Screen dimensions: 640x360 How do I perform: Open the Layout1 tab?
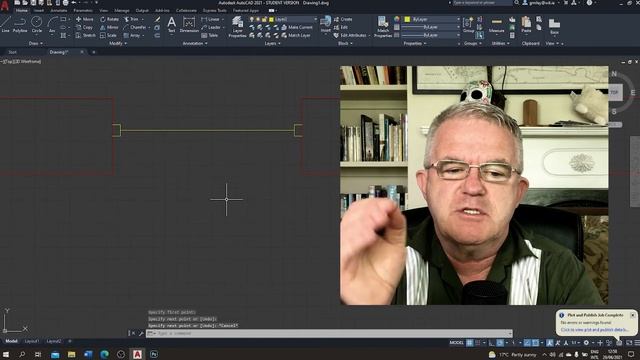(32, 341)
